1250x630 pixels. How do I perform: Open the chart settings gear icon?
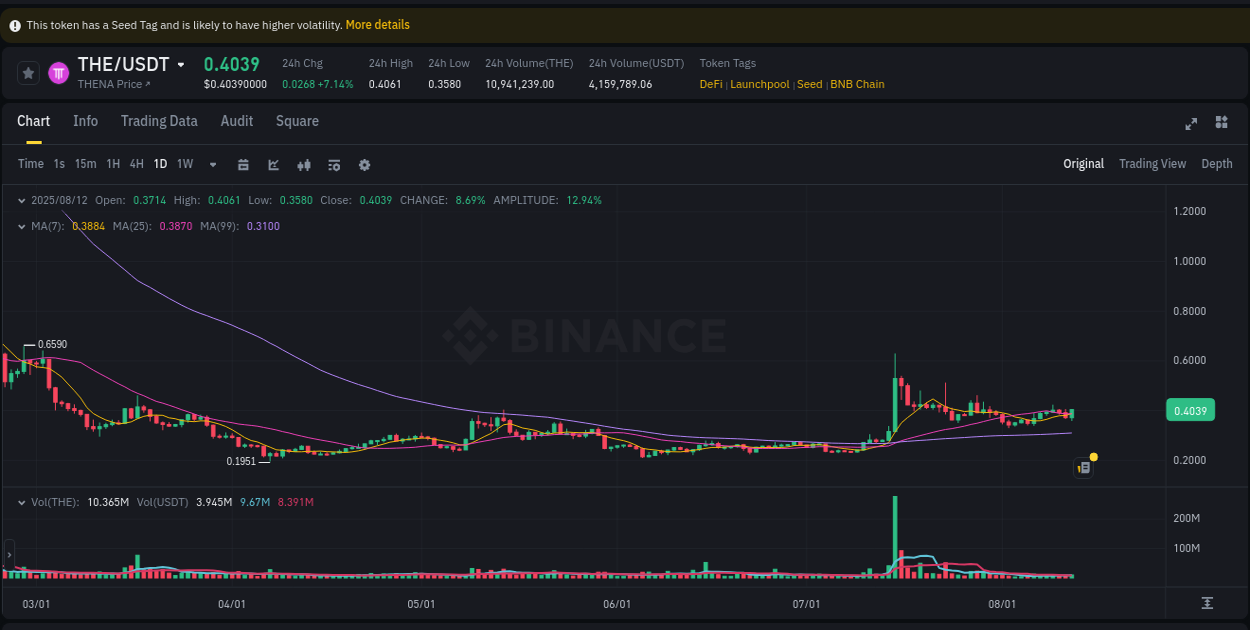coord(364,164)
